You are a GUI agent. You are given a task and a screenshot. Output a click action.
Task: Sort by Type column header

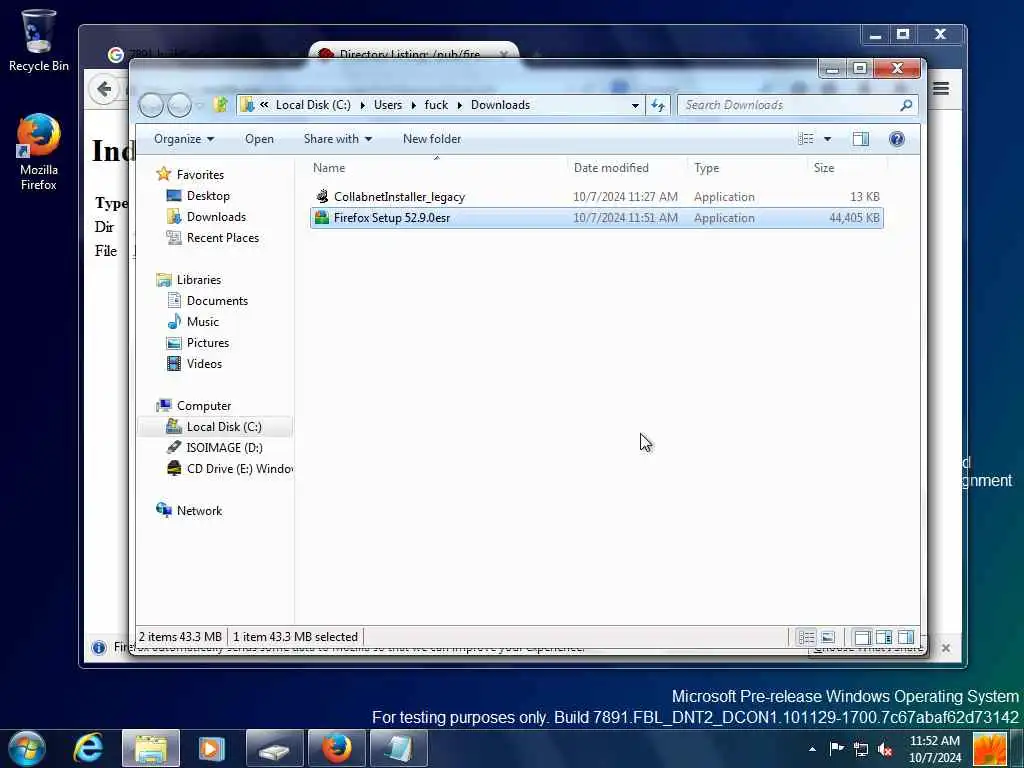point(746,168)
